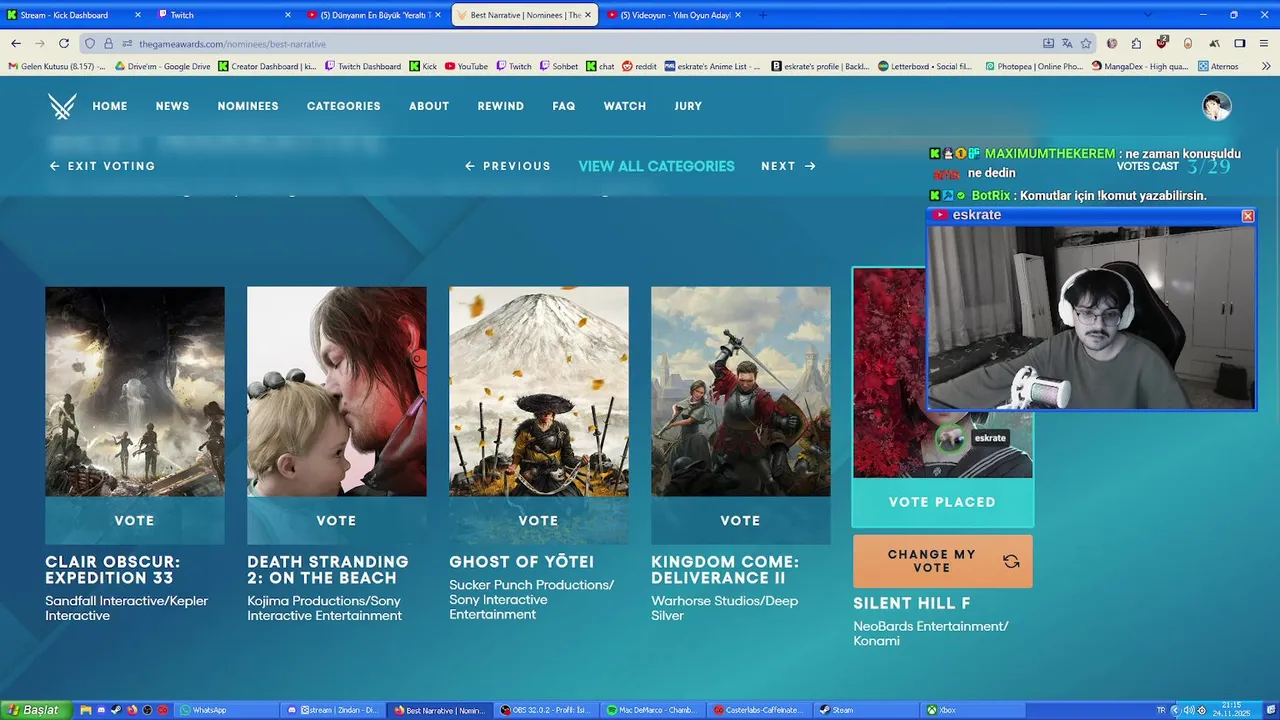This screenshot has width=1280, height=720.
Task: Open a new browser tab with plus
Action: pyautogui.click(x=762, y=15)
